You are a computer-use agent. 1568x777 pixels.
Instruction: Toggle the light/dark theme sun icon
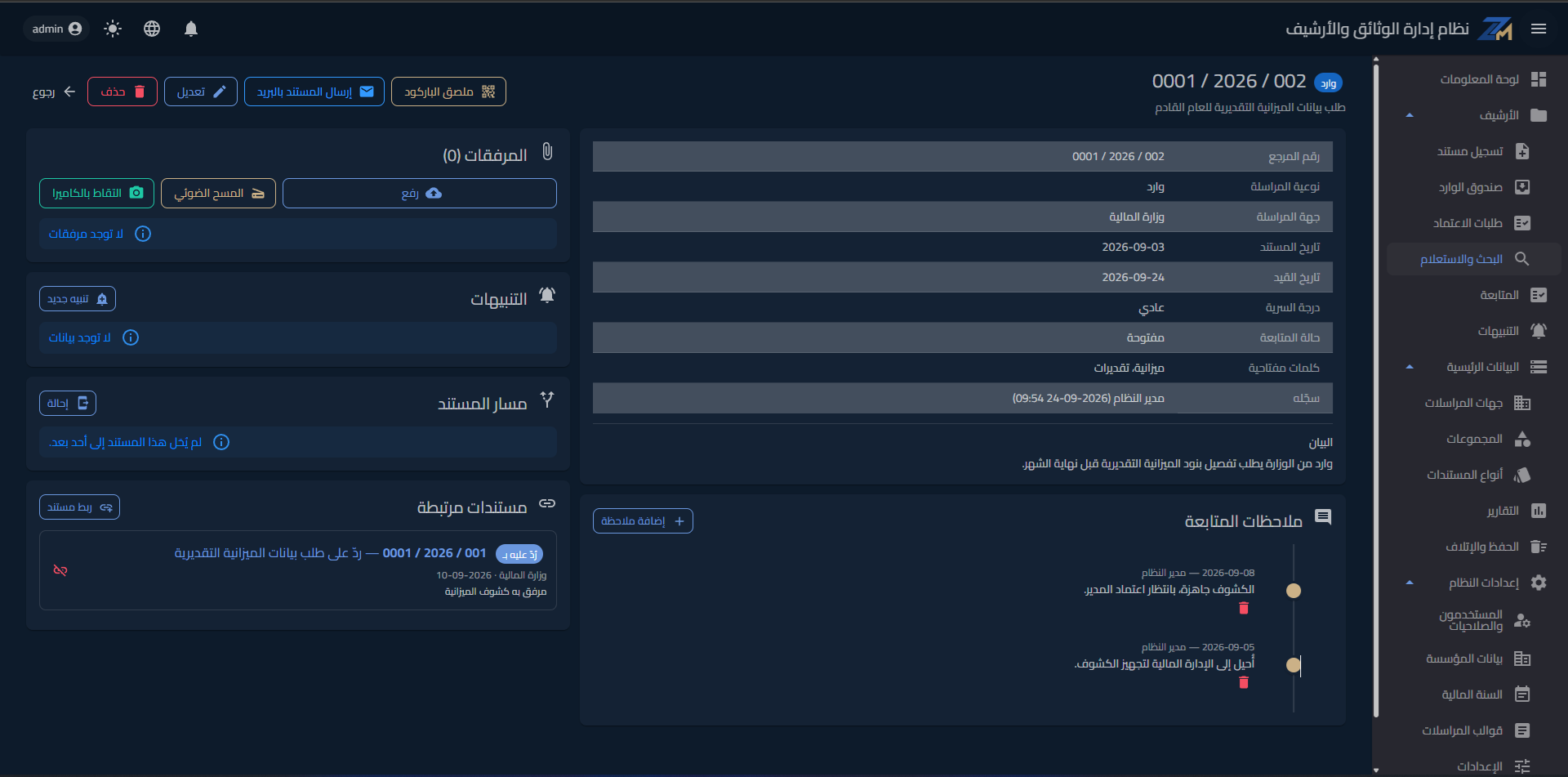pyautogui.click(x=113, y=29)
